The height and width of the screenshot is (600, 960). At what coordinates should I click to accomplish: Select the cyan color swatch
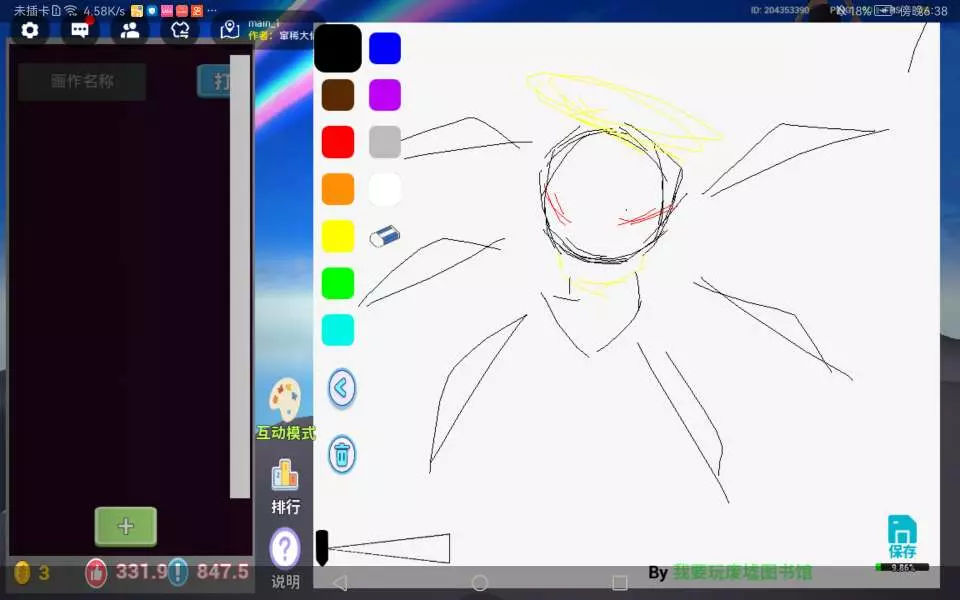338,330
